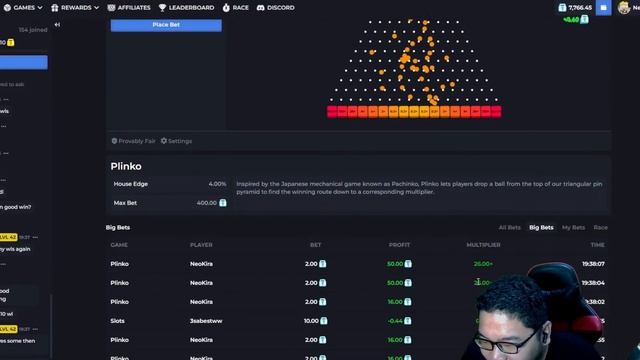Image resolution: width=640 pixels, height=360 pixels.
Task: Open the game Settings
Action: tap(176, 141)
